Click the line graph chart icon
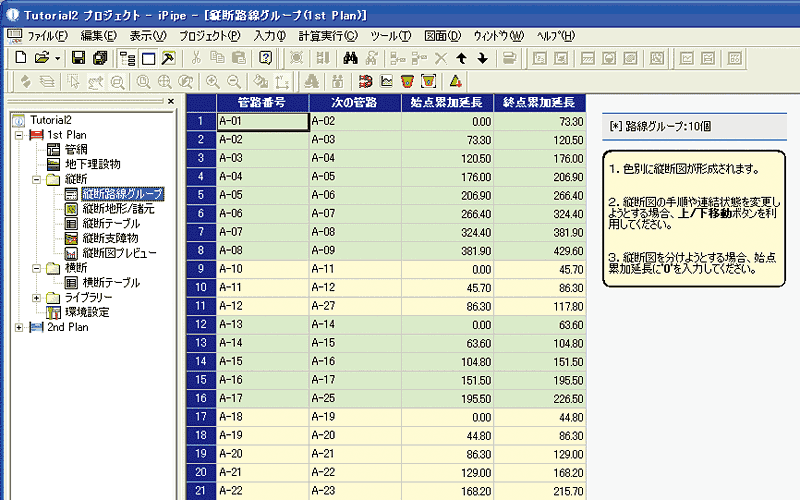The height and width of the screenshot is (500, 800). [387, 81]
